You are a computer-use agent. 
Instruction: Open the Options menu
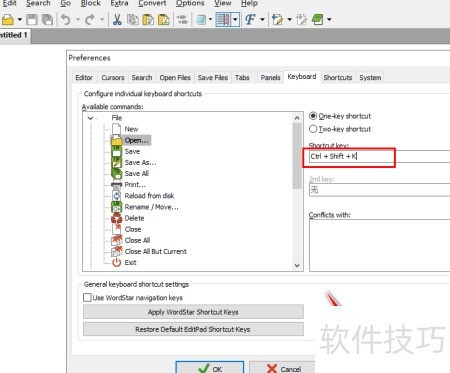(x=190, y=3)
